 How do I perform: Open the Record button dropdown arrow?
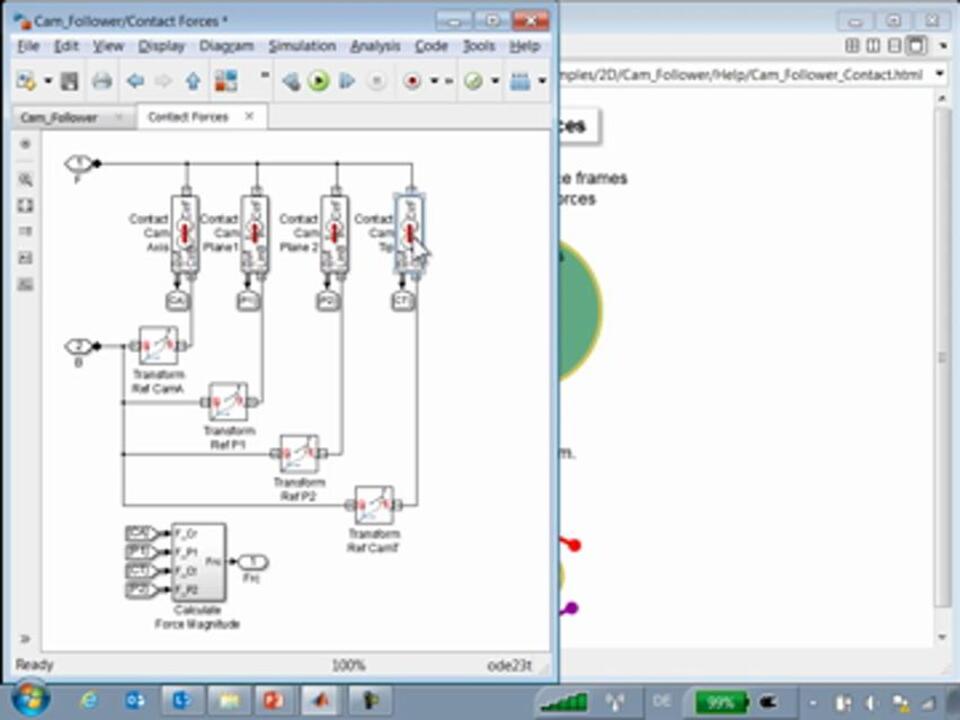click(x=434, y=82)
